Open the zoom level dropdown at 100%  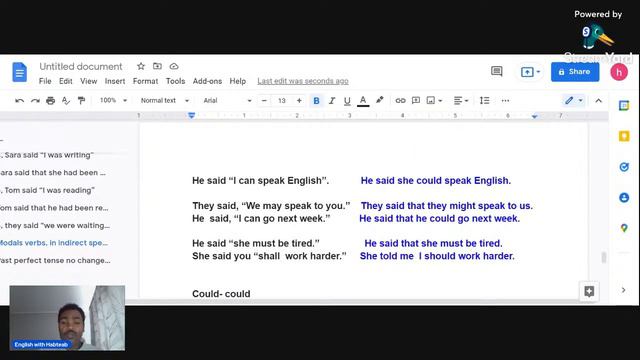[113, 100]
